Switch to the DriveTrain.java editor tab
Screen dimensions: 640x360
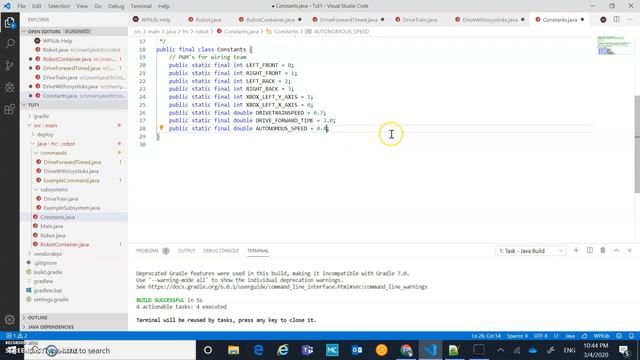click(x=416, y=20)
